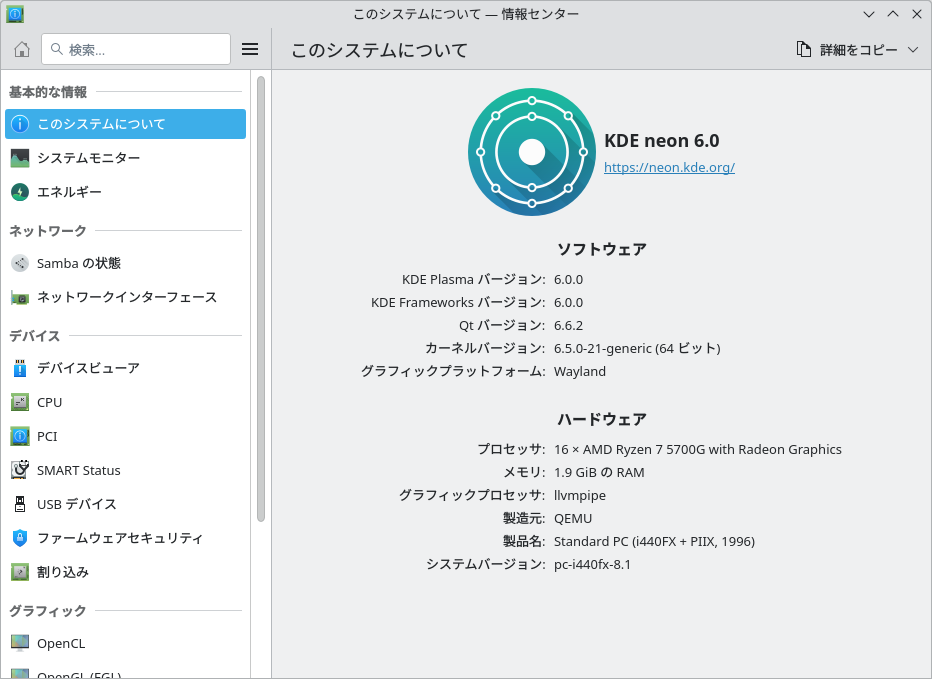Image resolution: width=932 pixels, height=679 pixels.
Task: Open Samba の状態 via its share icon
Action: 20,263
